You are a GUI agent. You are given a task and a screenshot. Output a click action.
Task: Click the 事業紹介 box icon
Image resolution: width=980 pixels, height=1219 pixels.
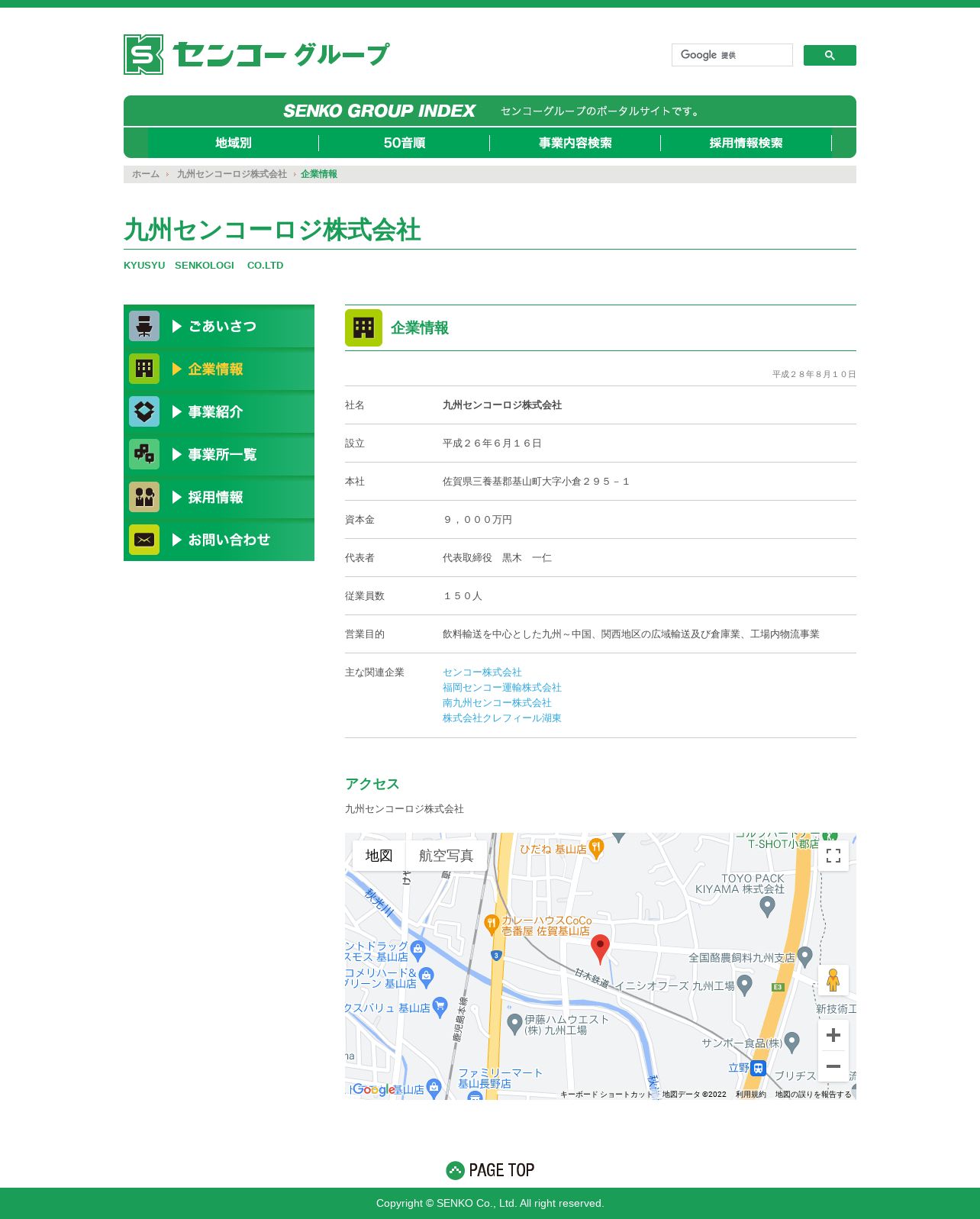[x=144, y=411]
